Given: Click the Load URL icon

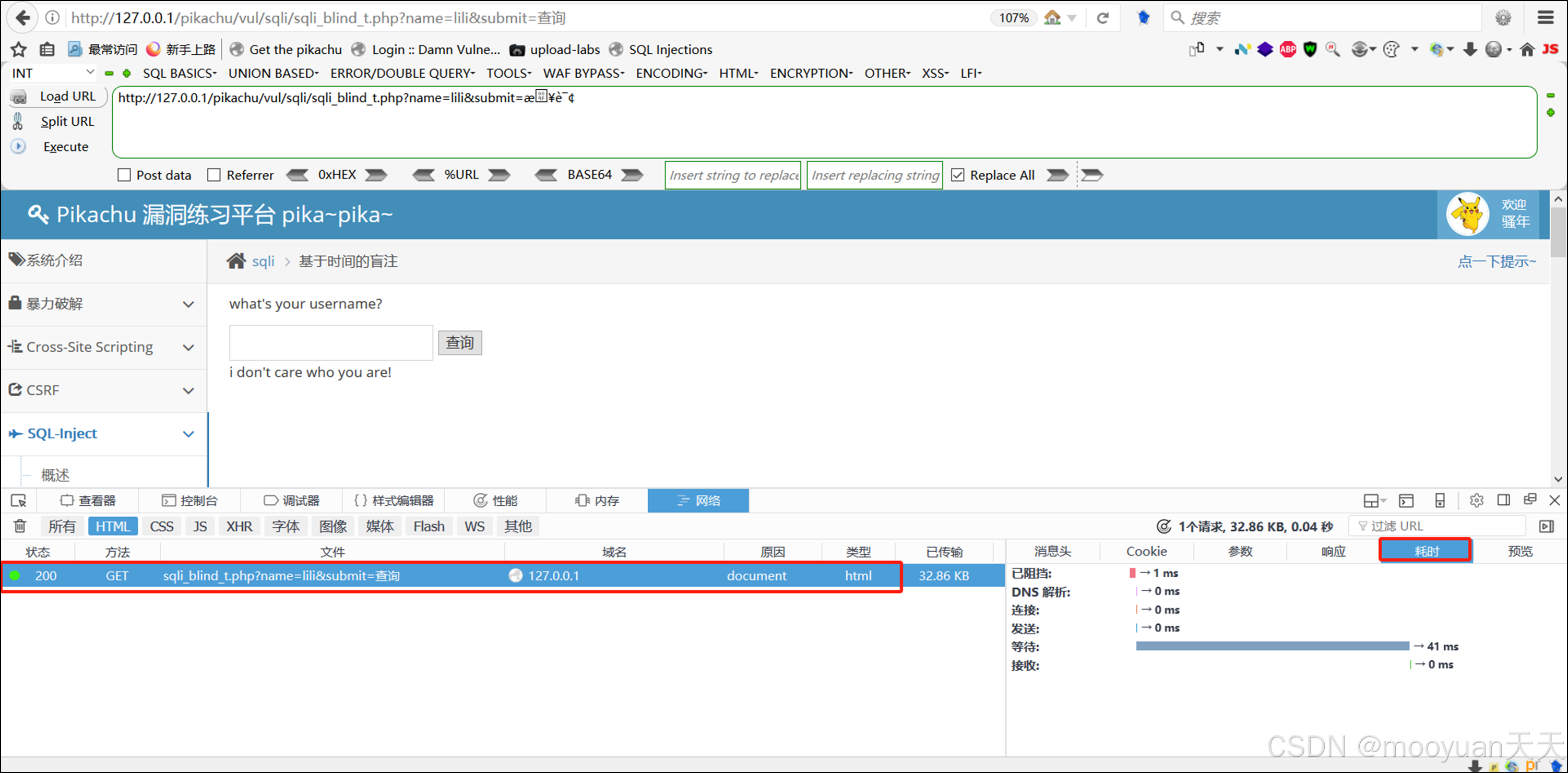Looking at the screenshot, I should [19, 97].
